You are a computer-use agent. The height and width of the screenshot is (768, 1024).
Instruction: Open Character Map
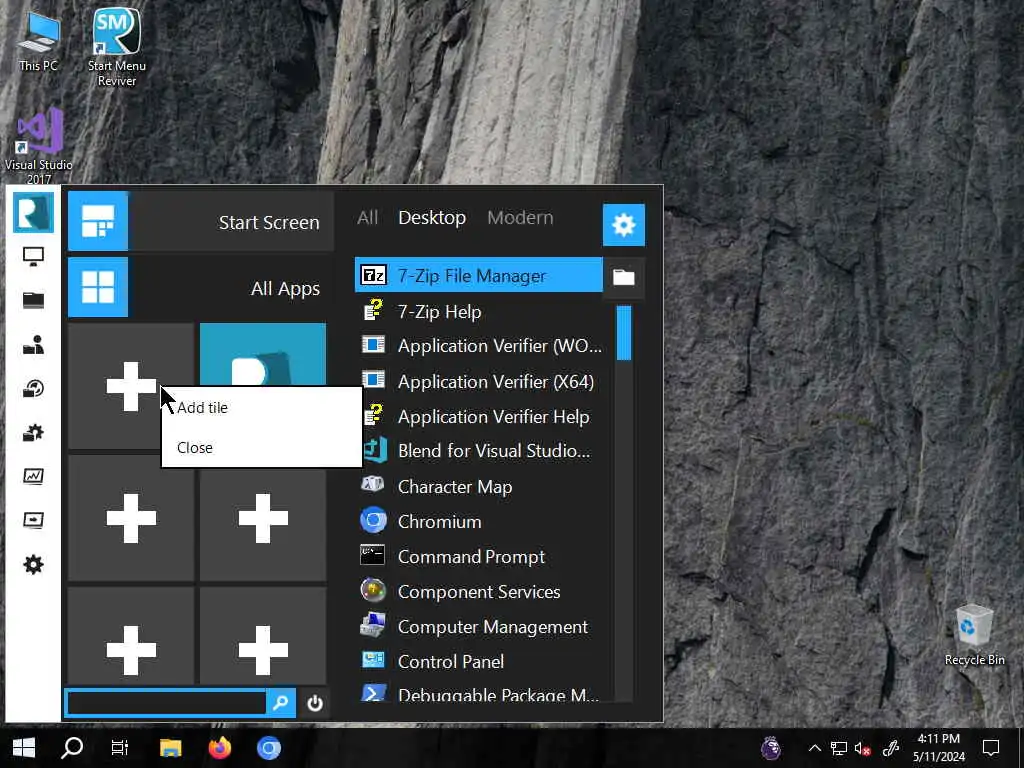point(479,487)
